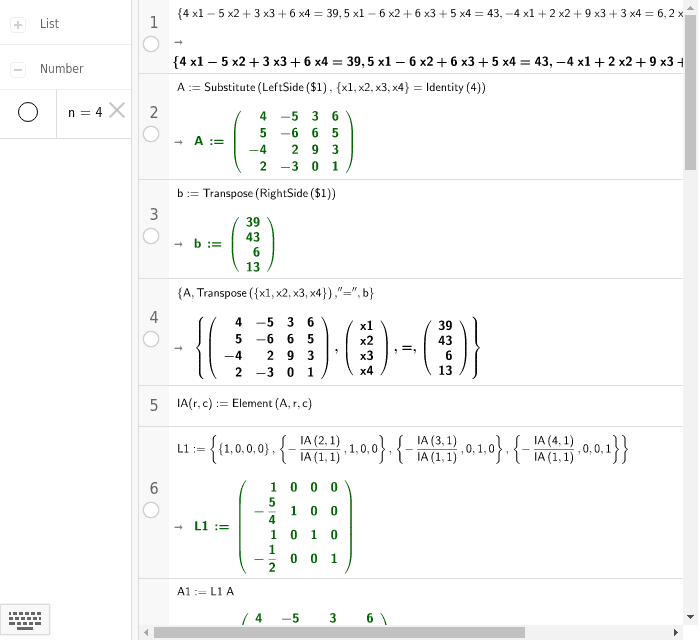Image resolution: width=700 pixels, height=642 pixels.
Task: Select CAS row number 4
Action: pyautogui.click(x=154, y=317)
